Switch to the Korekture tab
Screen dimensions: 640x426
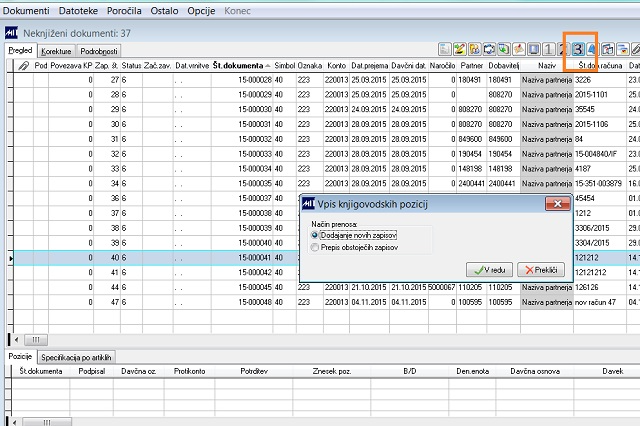[x=57, y=49]
